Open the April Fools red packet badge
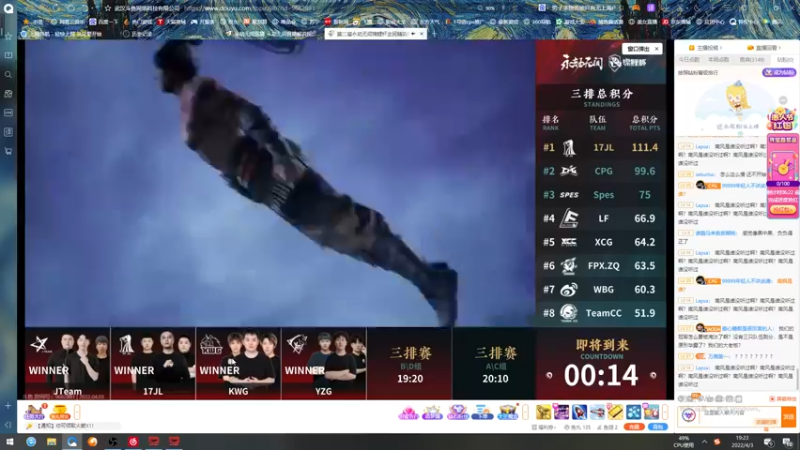800x450 pixels. point(783,119)
